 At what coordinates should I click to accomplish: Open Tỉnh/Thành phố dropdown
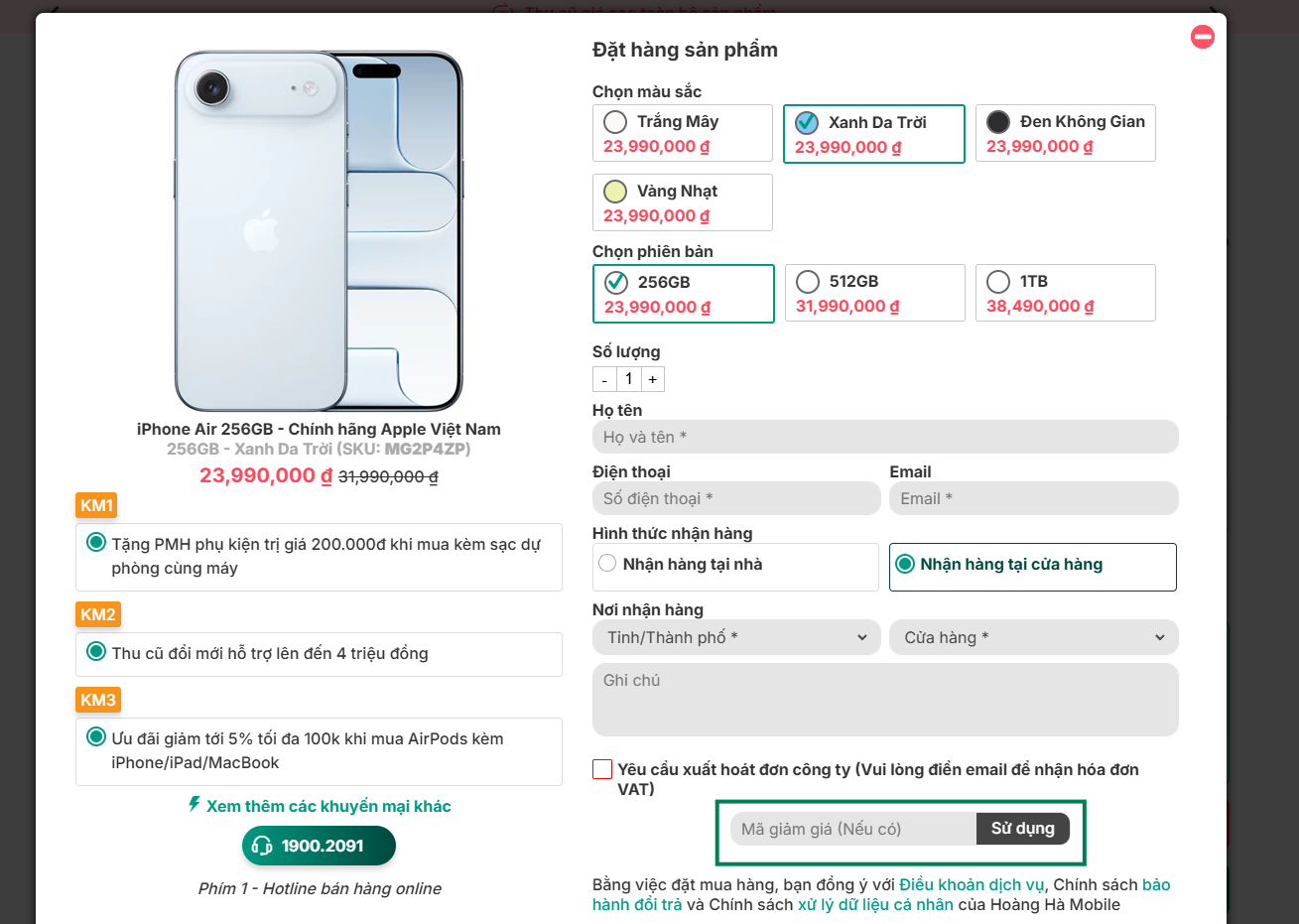click(735, 637)
